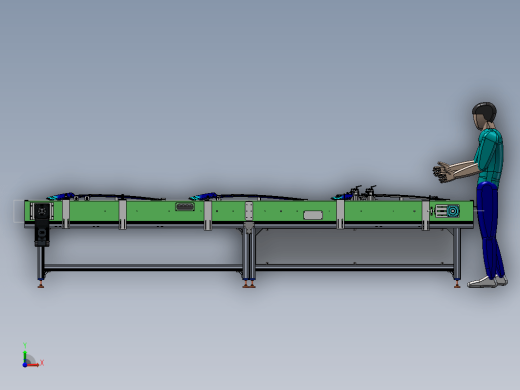Select the center double support leg of the frame

pos(249,255)
